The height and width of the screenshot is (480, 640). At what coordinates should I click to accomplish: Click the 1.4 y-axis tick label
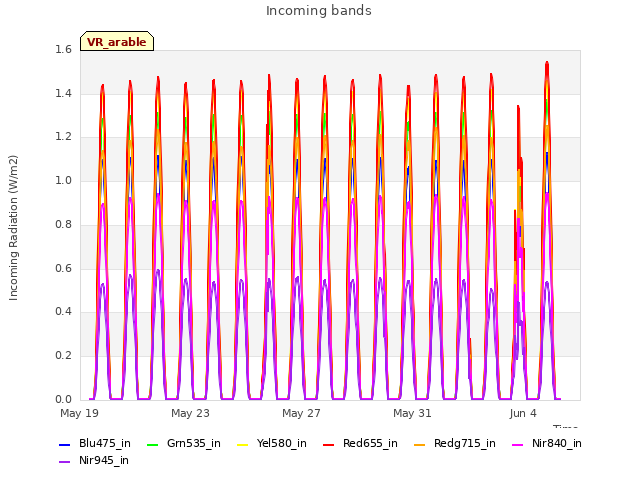click(63, 93)
